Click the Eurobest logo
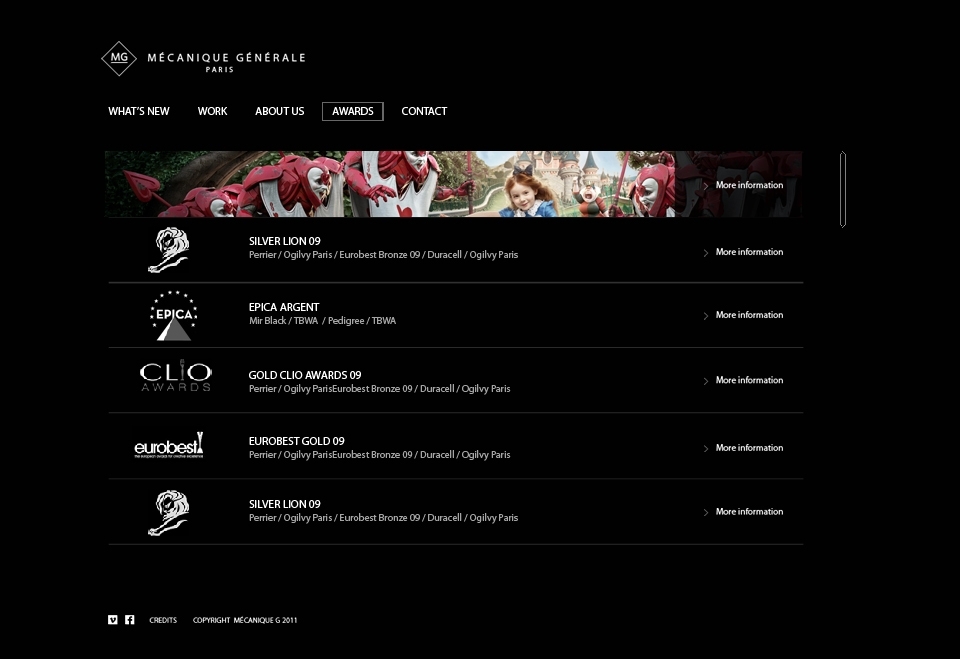This screenshot has width=960, height=659. tap(169, 445)
